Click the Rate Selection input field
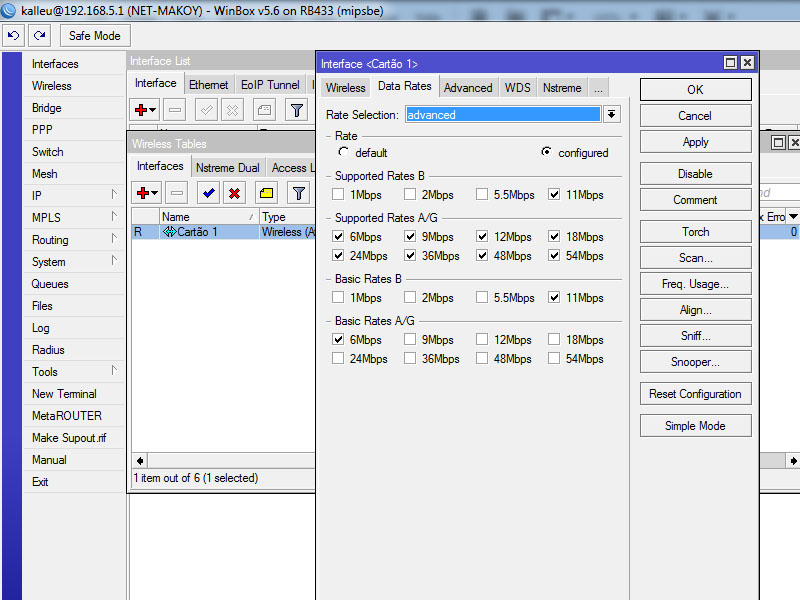This screenshot has width=800, height=600. [503, 114]
